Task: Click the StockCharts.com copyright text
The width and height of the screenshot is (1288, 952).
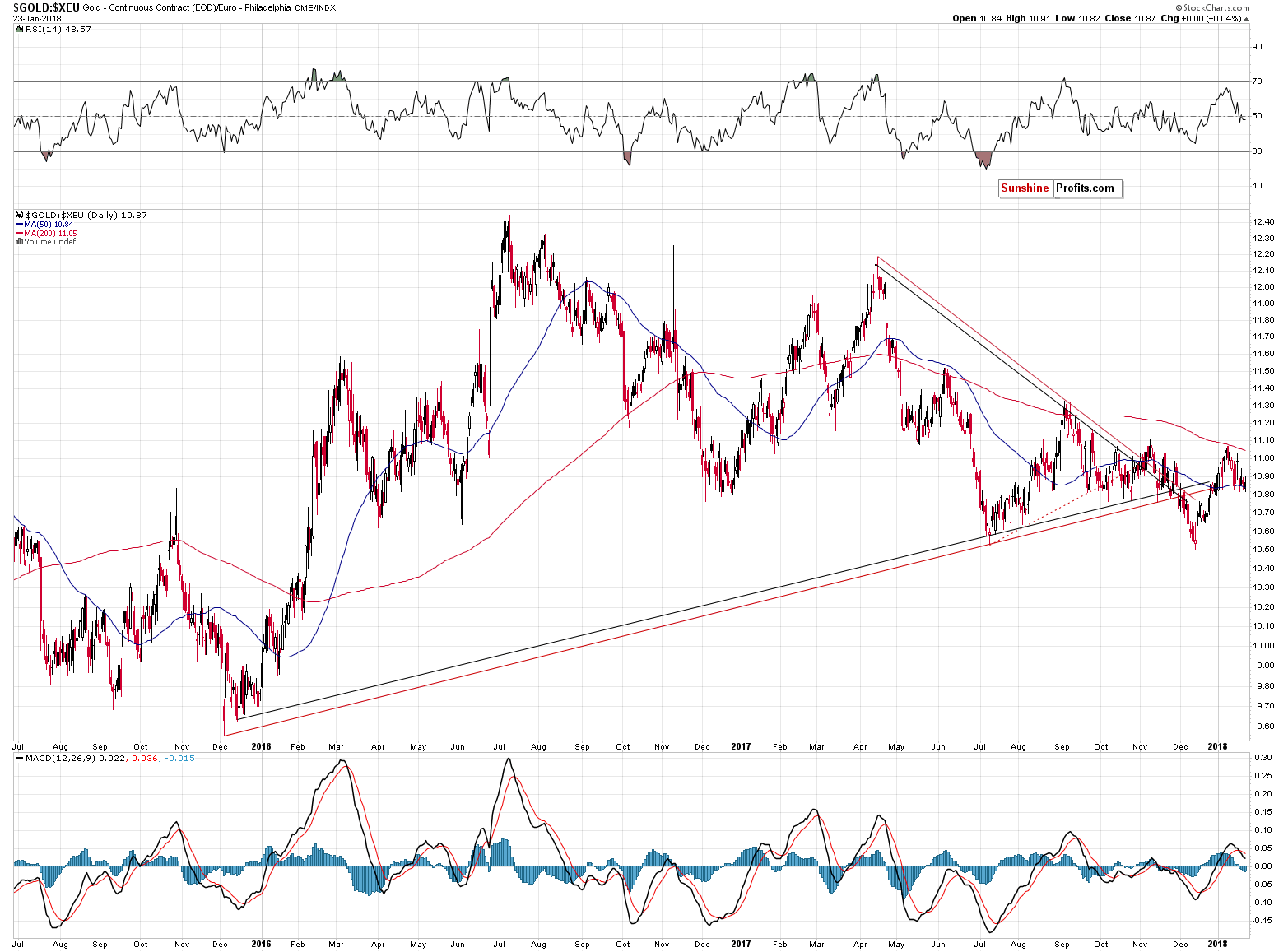Action: 1212,7
